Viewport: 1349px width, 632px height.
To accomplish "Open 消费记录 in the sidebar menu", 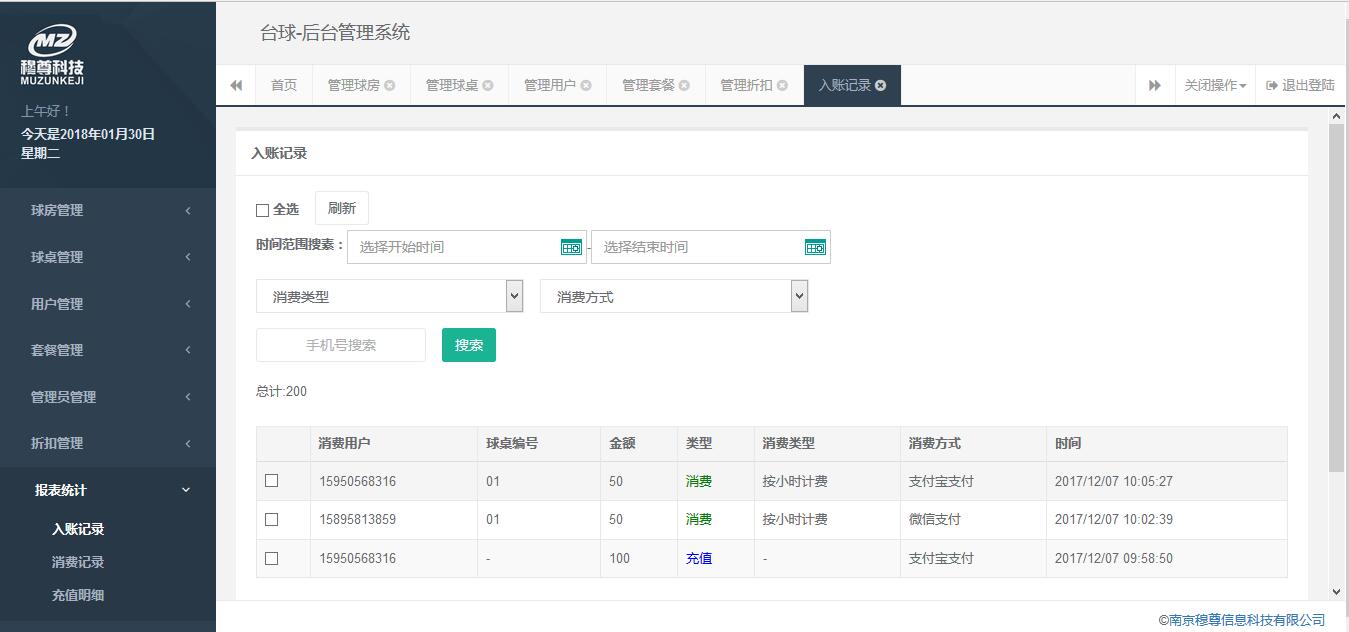I will tap(78, 562).
